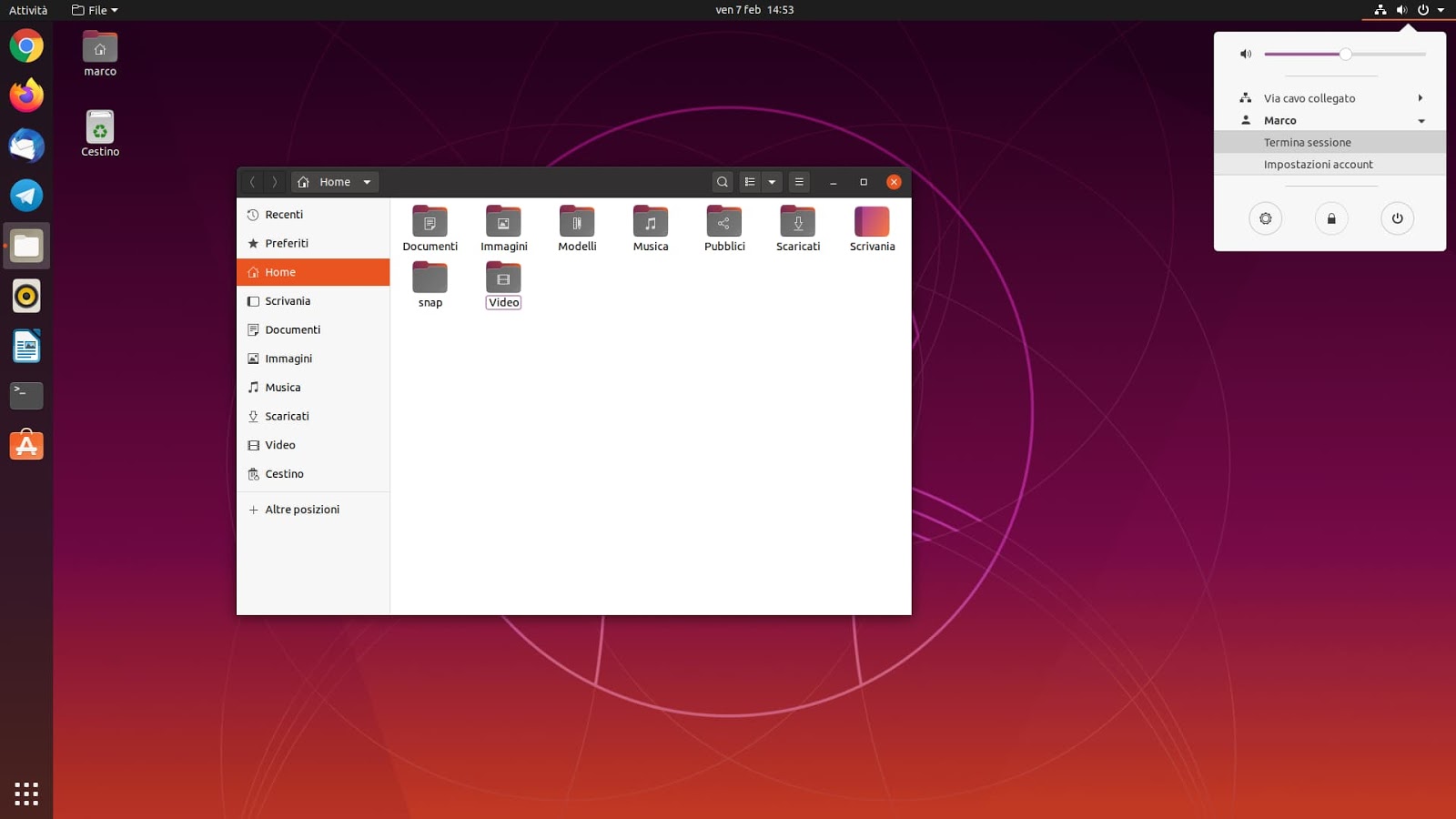Choose Termina sessione to log out
1456x819 pixels.
click(1330, 142)
